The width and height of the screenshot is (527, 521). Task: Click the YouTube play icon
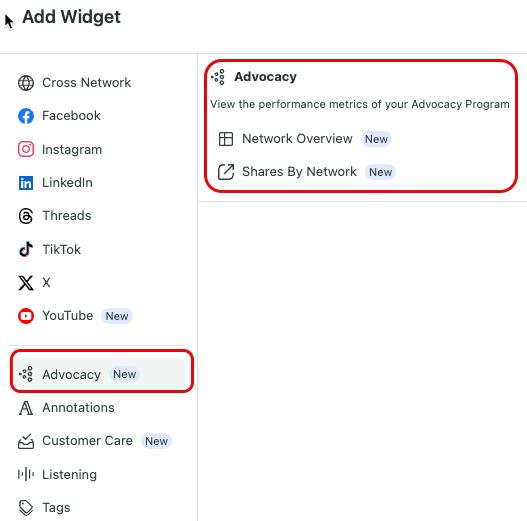click(x=26, y=316)
